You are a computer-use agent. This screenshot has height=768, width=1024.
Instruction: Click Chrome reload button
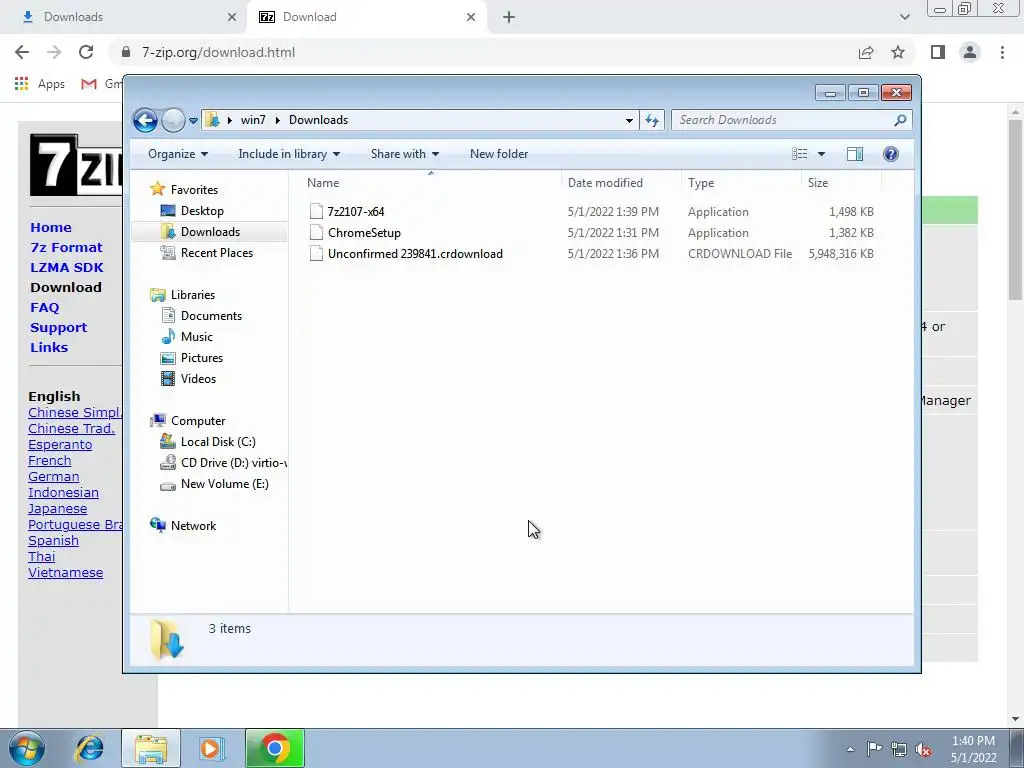(x=86, y=52)
